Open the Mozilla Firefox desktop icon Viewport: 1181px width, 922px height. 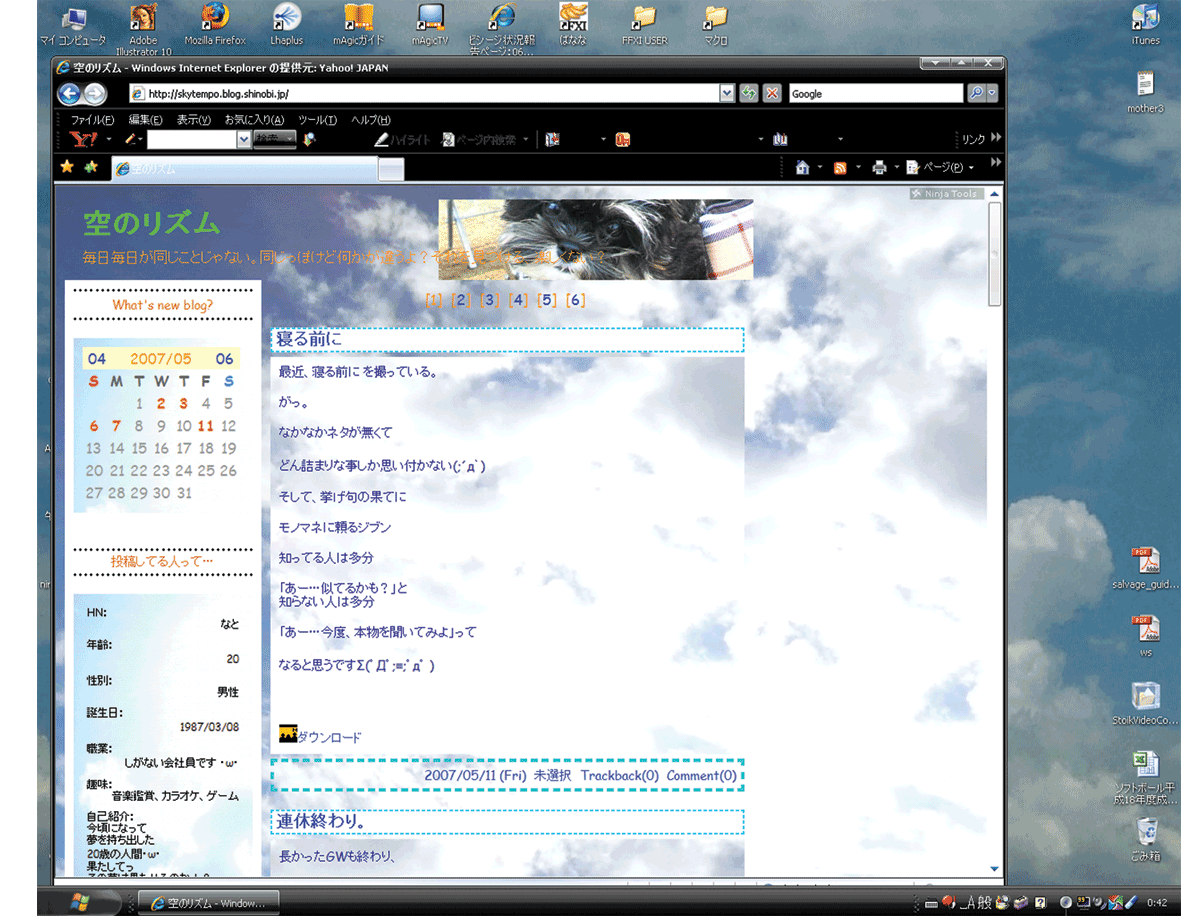[215, 24]
